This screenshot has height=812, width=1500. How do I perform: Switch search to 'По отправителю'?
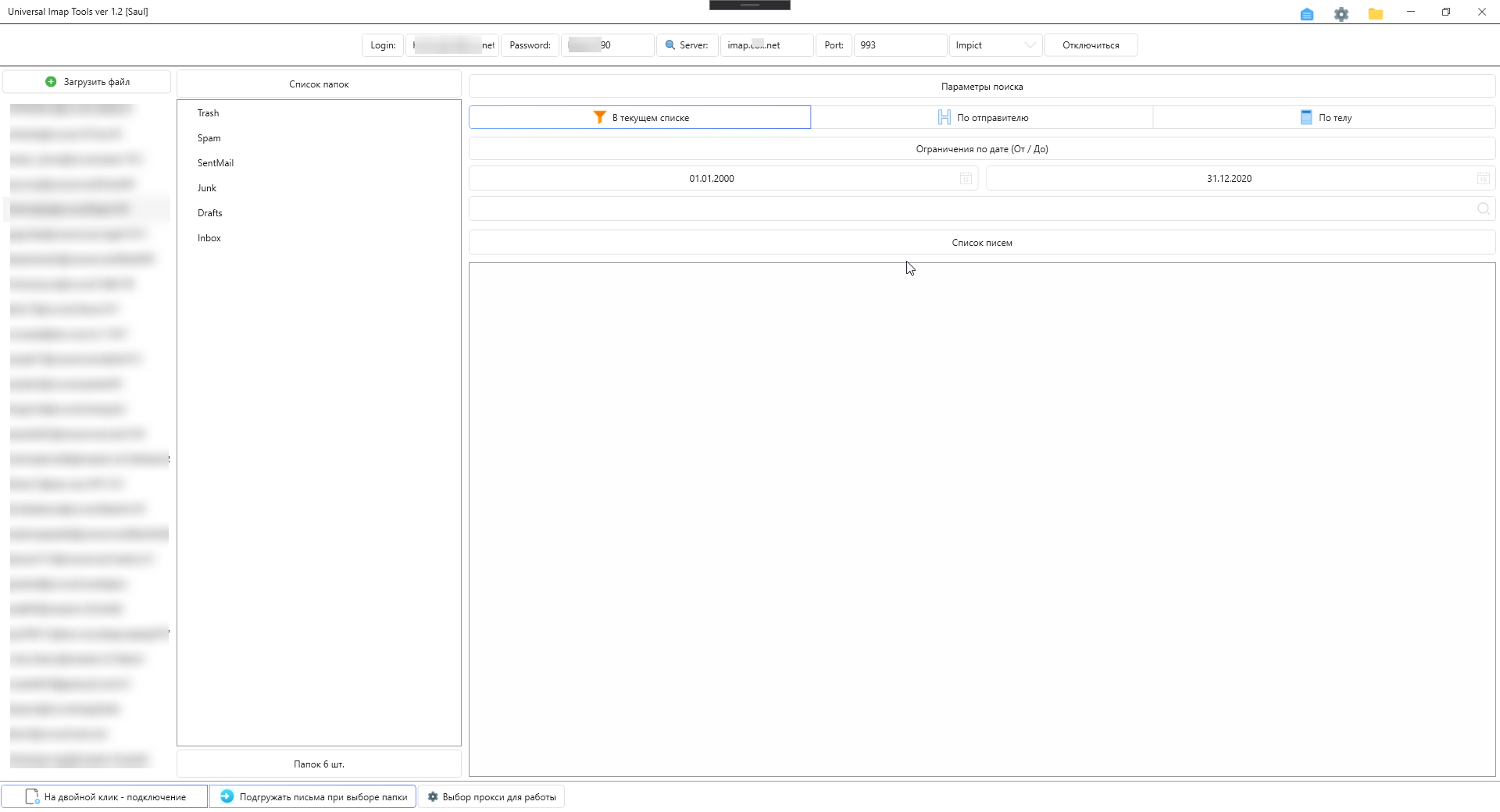tap(982, 118)
